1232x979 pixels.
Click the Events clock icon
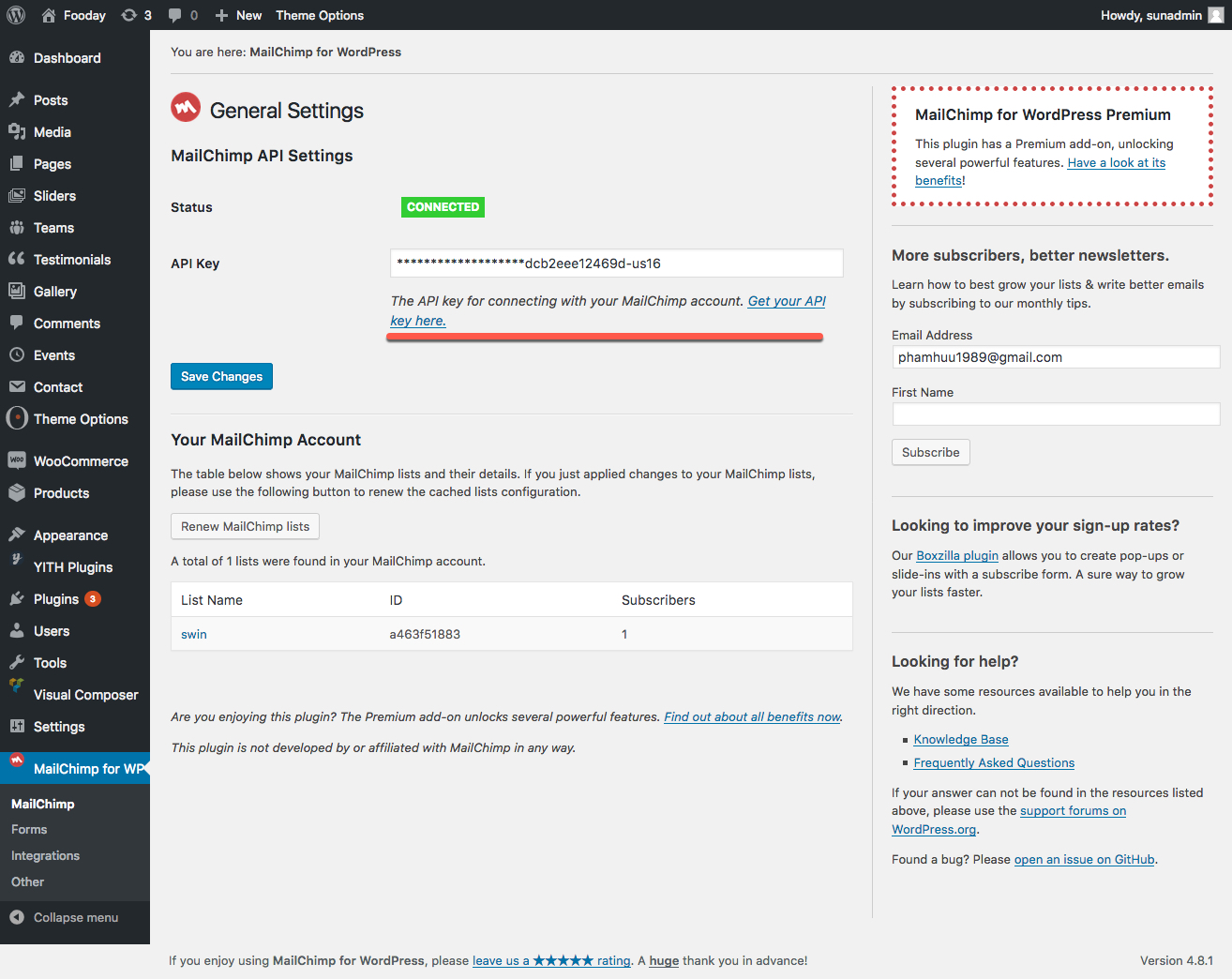[x=17, y=354]
